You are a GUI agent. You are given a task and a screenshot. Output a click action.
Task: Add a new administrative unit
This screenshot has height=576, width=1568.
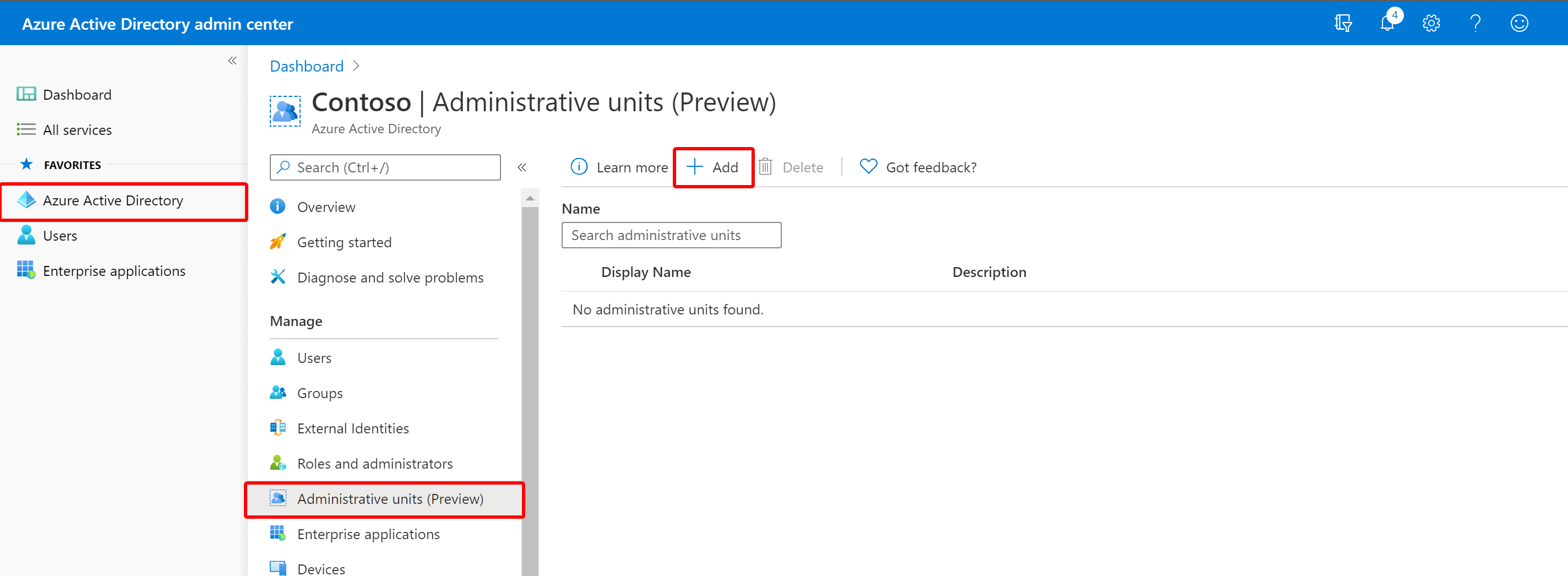coord(713,167)
